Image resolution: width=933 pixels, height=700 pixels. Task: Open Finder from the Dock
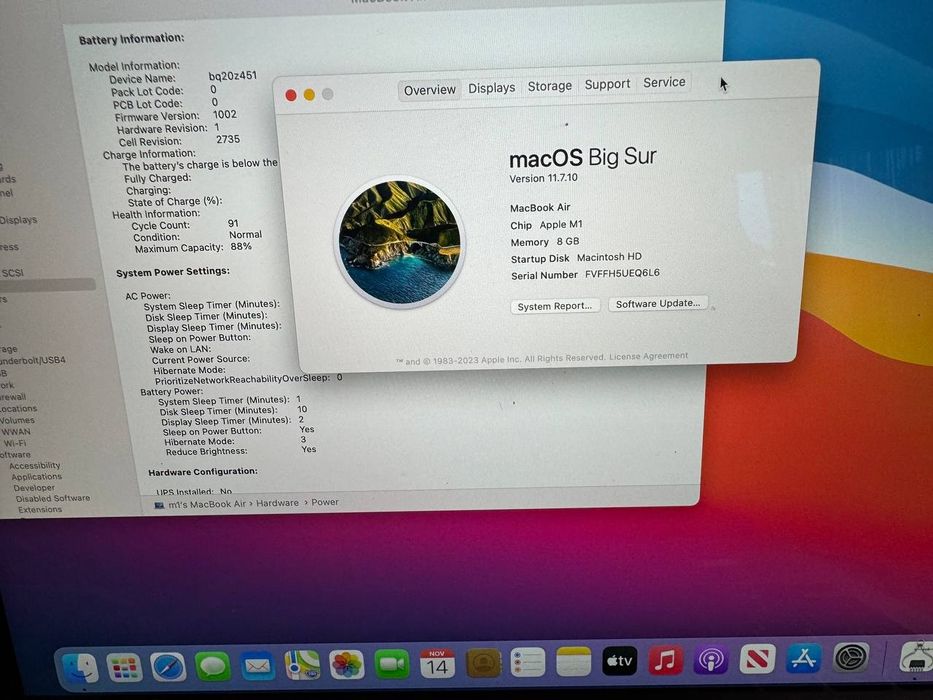pyautogui.click(x=80, y=669)
